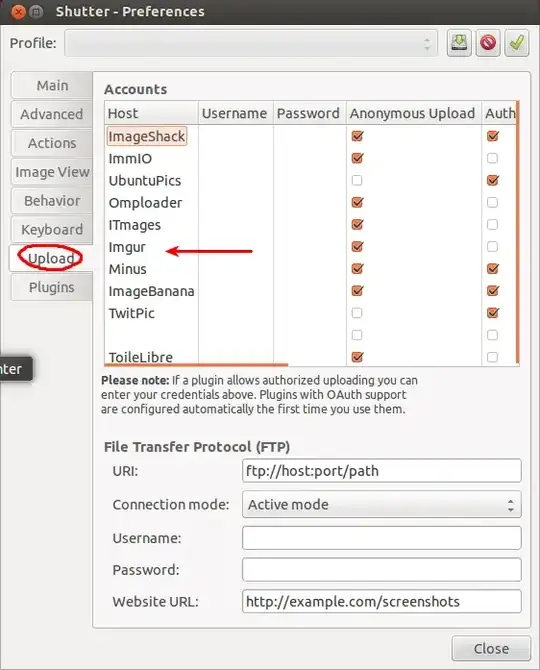This screenshot has width=540, height=670.
Task: Click the FTP URI input field
Action: (x=382, y=471)
